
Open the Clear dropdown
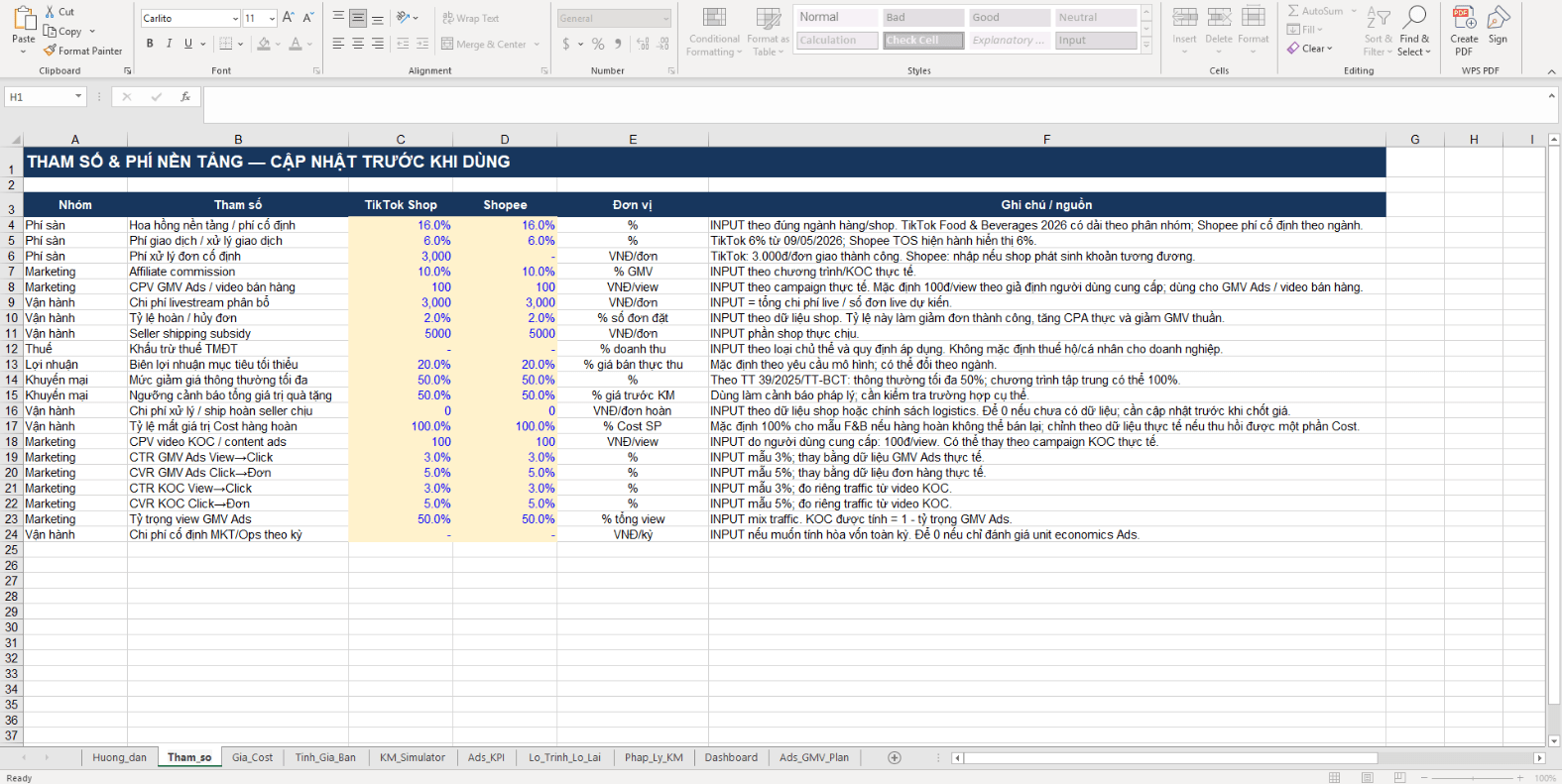point(1310,49)
